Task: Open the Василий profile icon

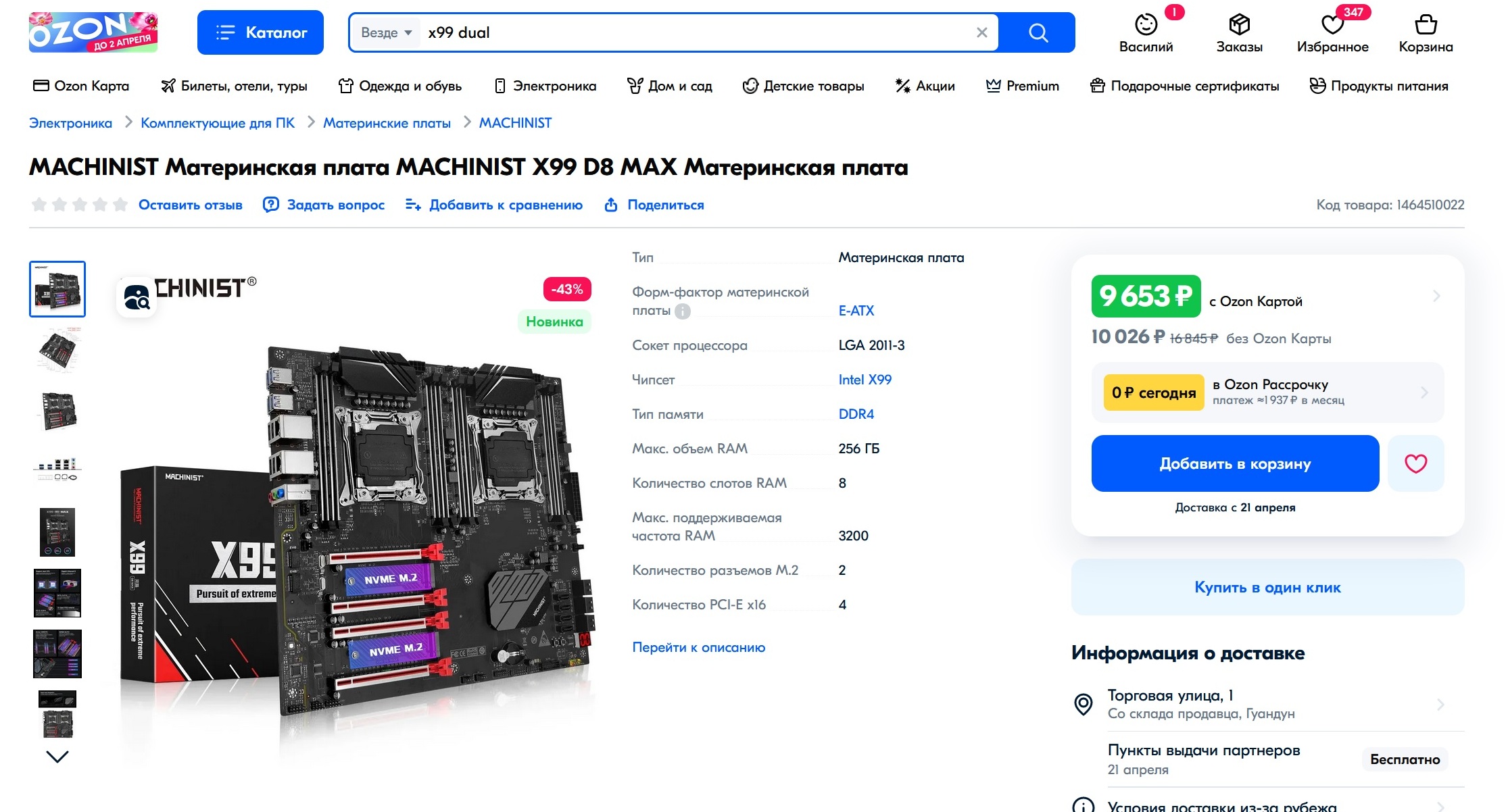Action: click(x=1146, y=25)
